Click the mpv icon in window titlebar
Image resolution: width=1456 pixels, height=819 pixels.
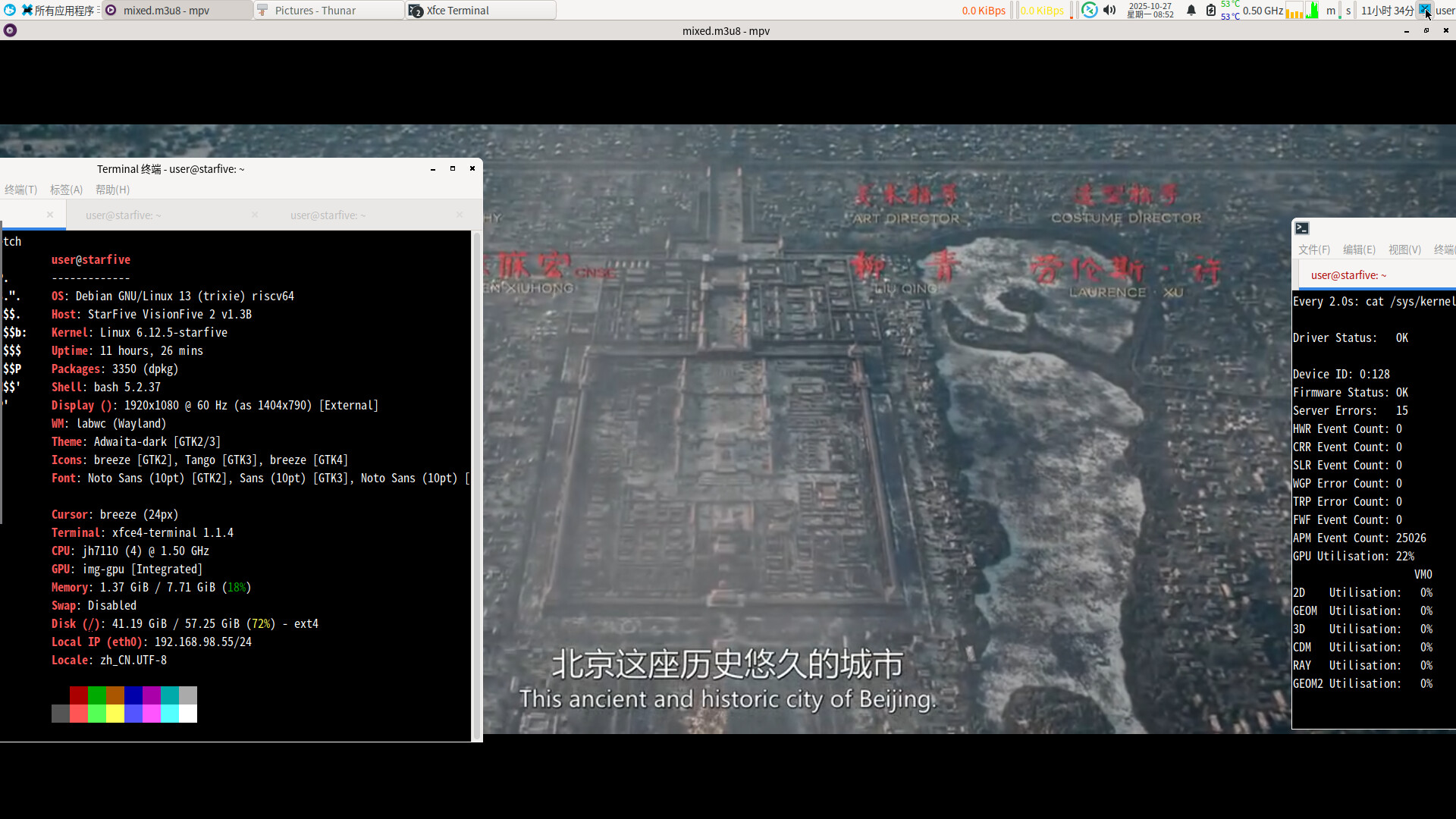pos(10,31)
